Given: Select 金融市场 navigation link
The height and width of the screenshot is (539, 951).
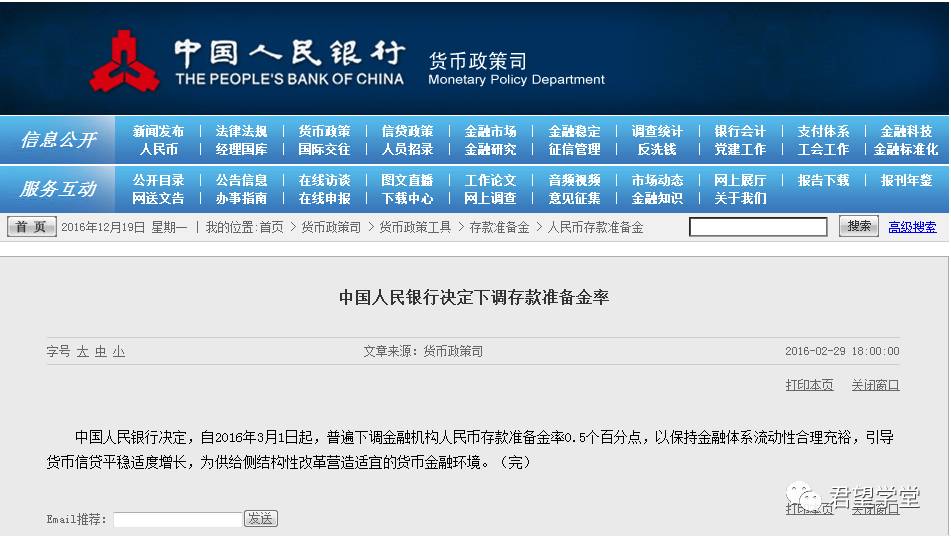Looking at the screenshot, I should 491,132.
